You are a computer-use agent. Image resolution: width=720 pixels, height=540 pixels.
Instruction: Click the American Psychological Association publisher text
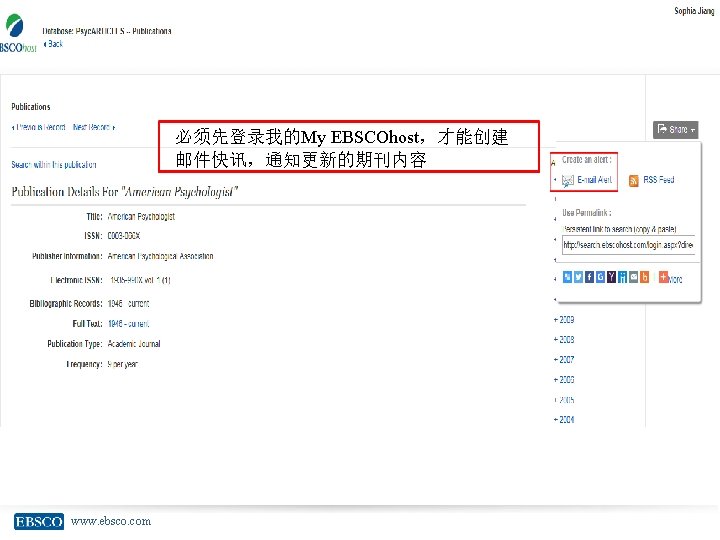tap(160, 256)
